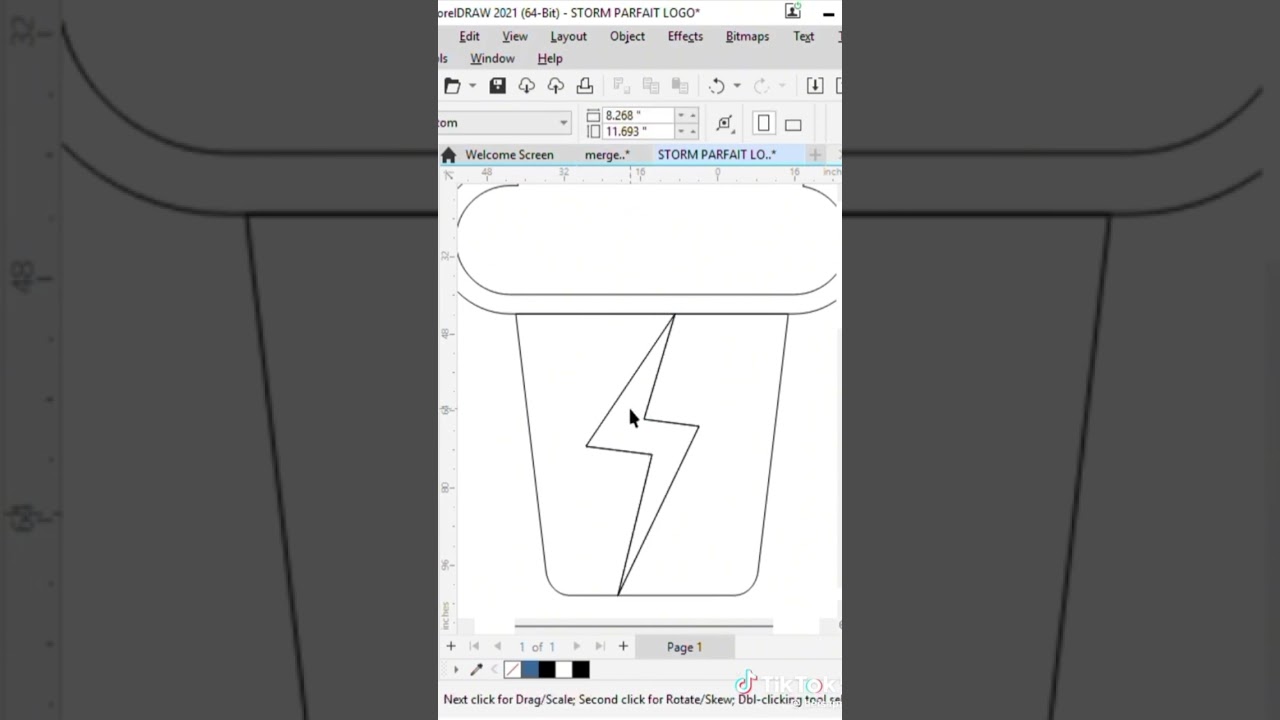Select the rounded lid shape on canvas
This screenshot has width=1280, height=720.
648,240
